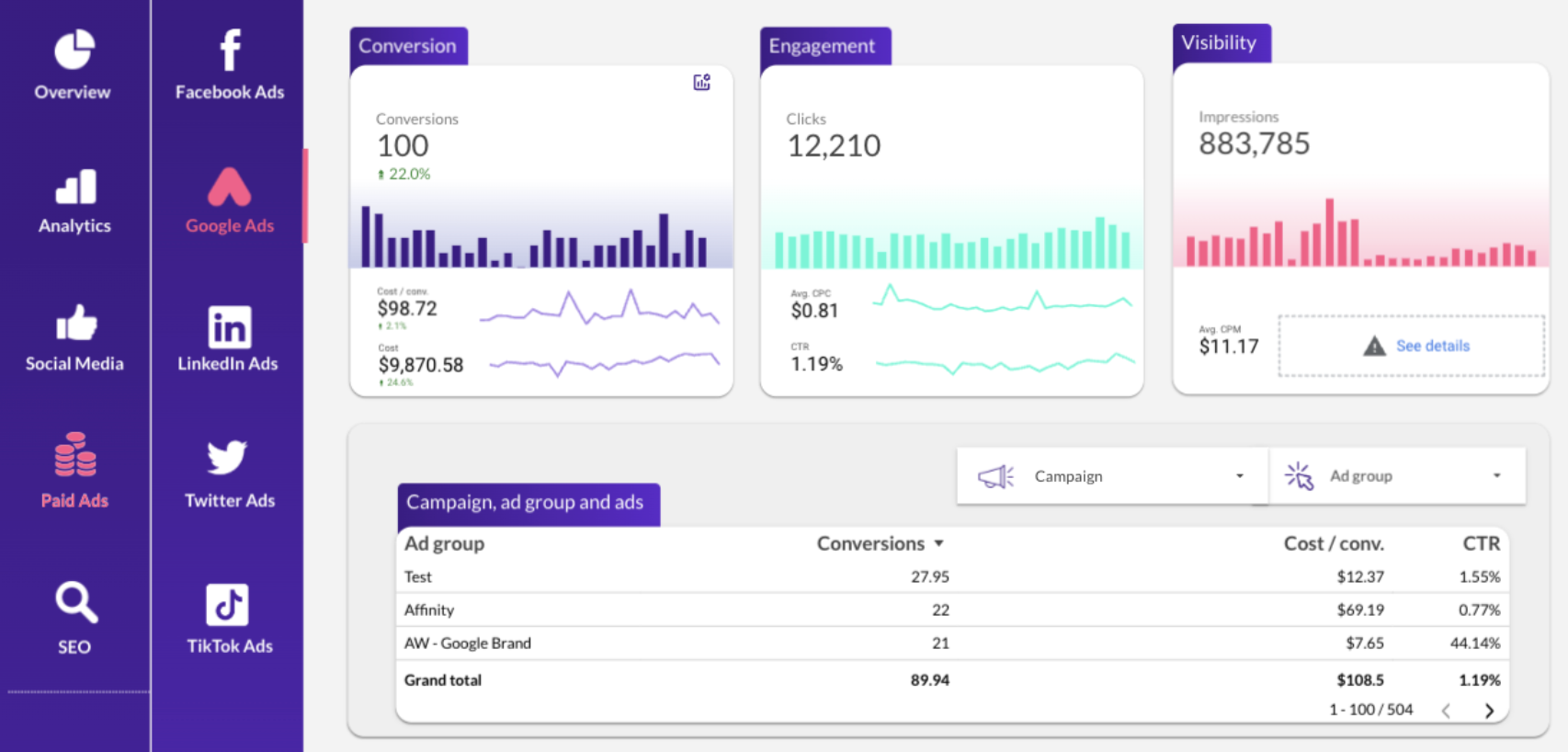Sort by the Ad group column header
This screenshot has height=752, width=1568.
point(444,543)
